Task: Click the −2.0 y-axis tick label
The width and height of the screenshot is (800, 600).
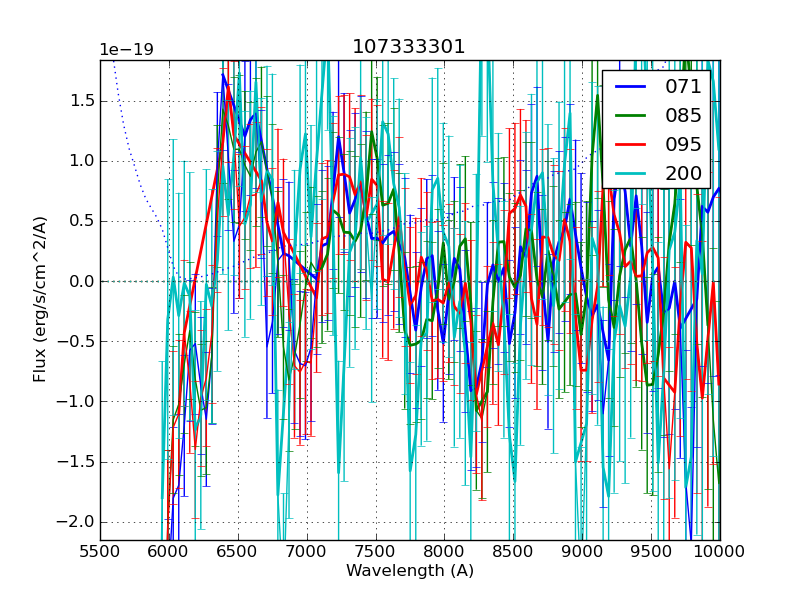Action: tap(76, 522)
